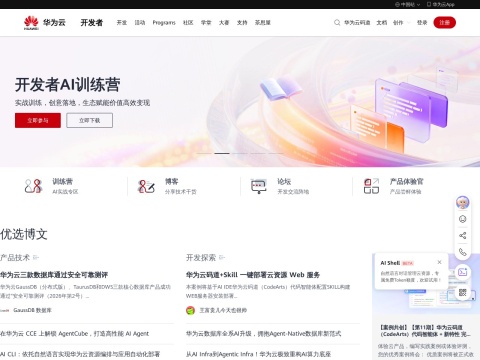Go to the 开发者 home link
This screenshot has width=480, height=360.
point(92,22)
